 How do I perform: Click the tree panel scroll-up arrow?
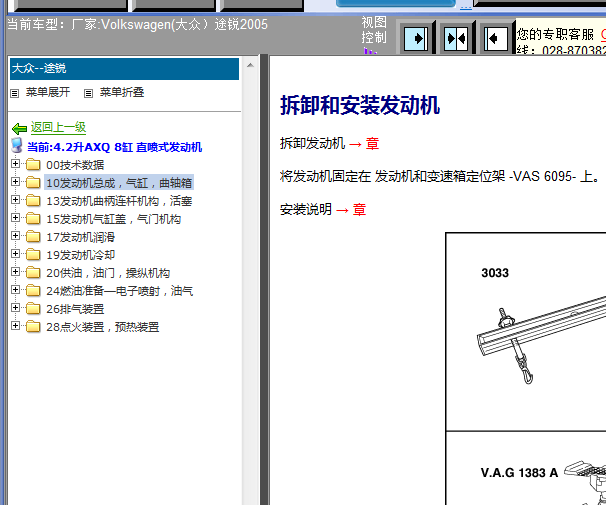coord(250,65)
